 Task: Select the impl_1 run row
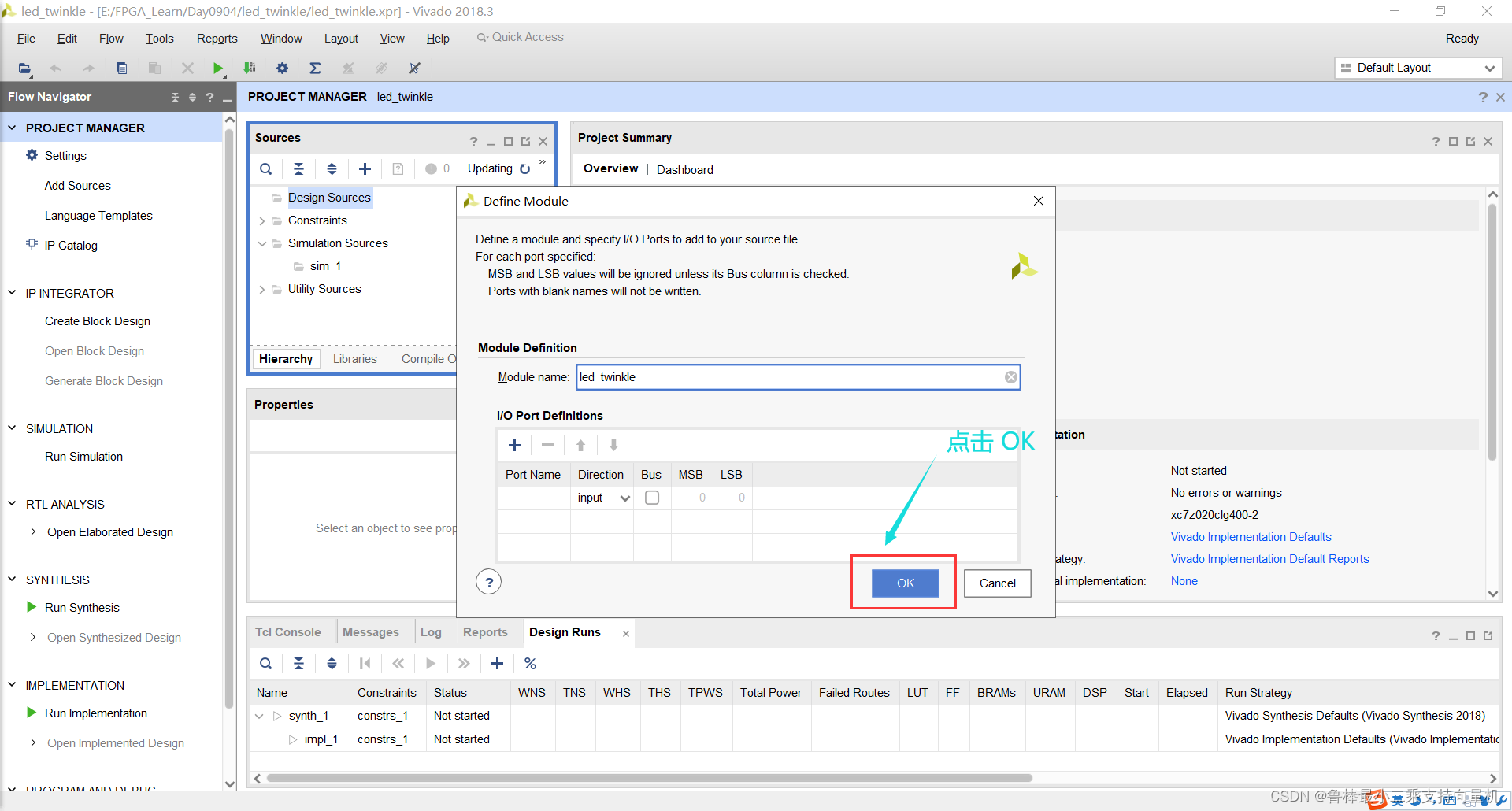(x=874, y=739)
